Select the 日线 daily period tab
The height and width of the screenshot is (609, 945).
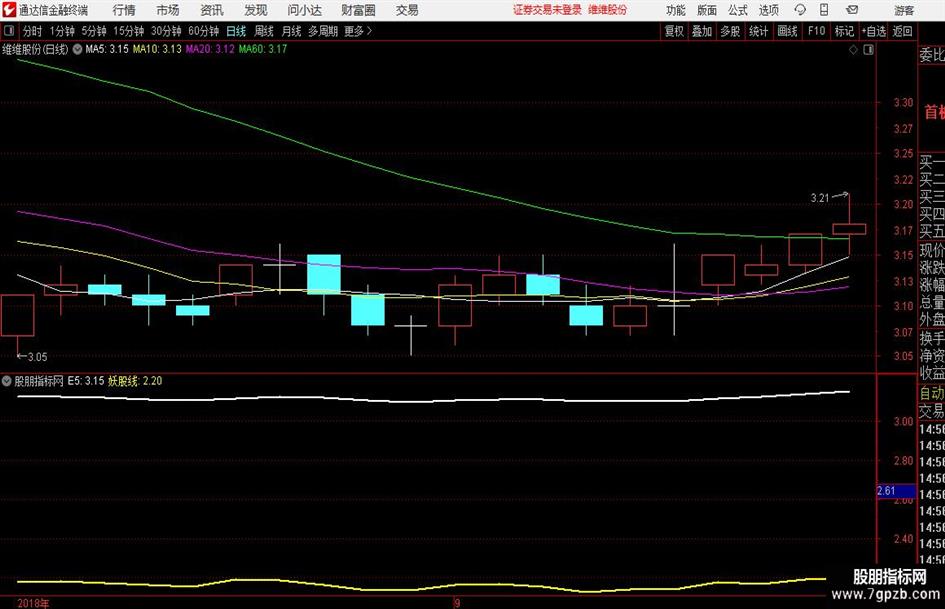236,31
